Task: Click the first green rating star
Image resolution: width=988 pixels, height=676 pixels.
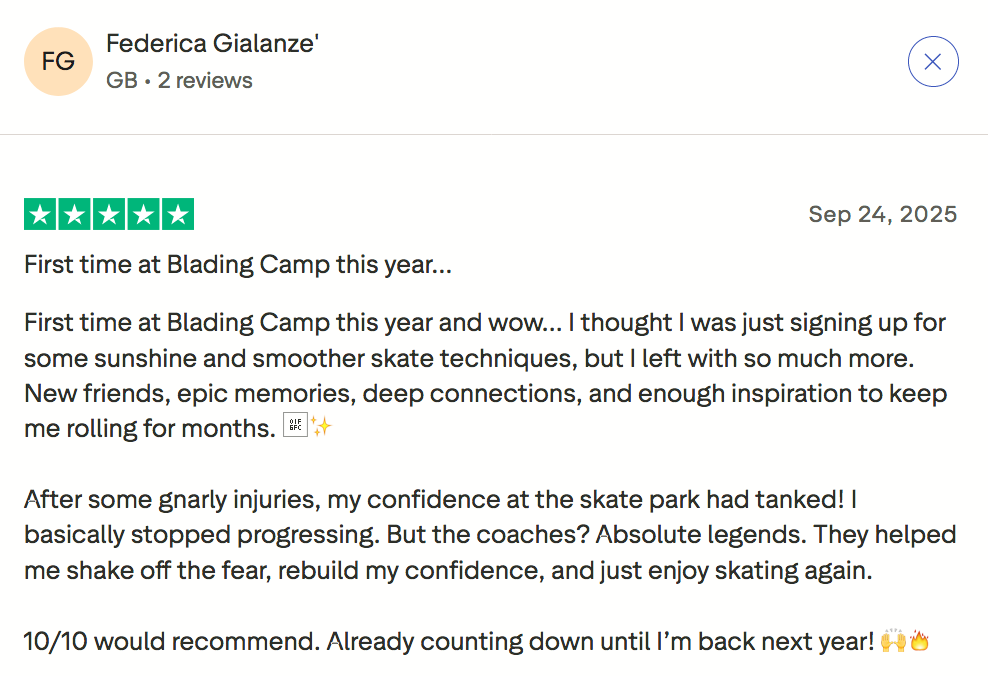Action: click(x=40, y=214)
